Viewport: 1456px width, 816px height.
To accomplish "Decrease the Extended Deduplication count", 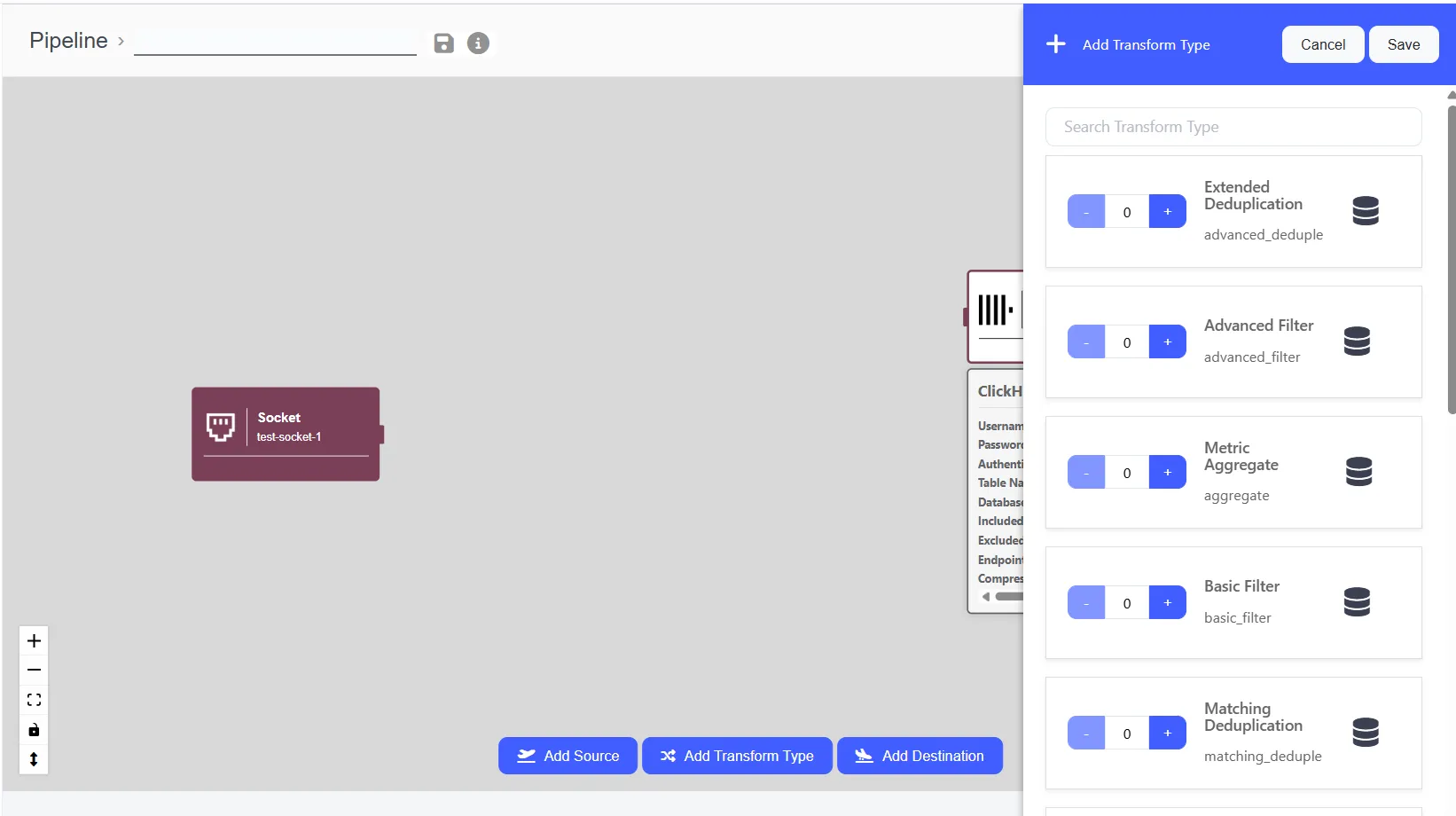I will [x=1086, y=211].
